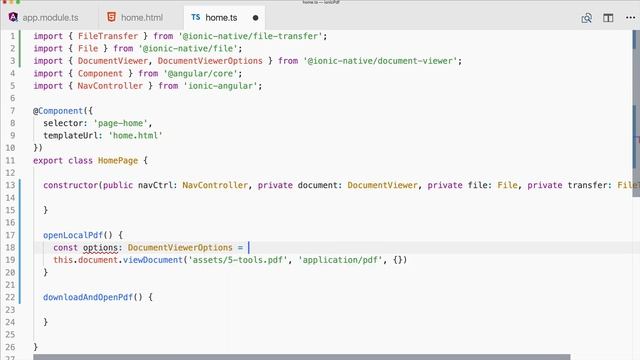
Task: Click the TS icon on home.ts tab
Action: pyautogui.click(x=196, y=17)
